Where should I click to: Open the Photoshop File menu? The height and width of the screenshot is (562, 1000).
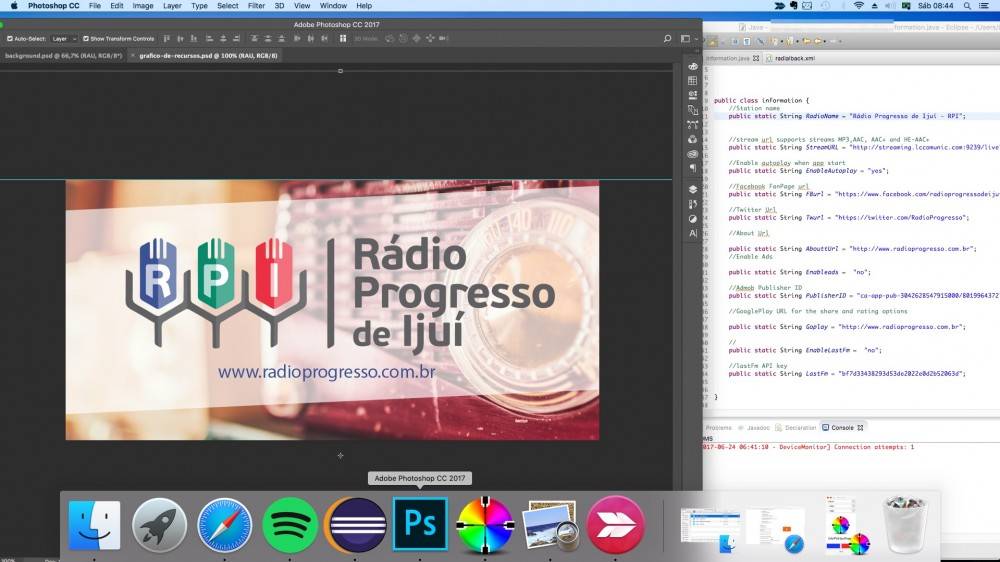click(94, 6)
